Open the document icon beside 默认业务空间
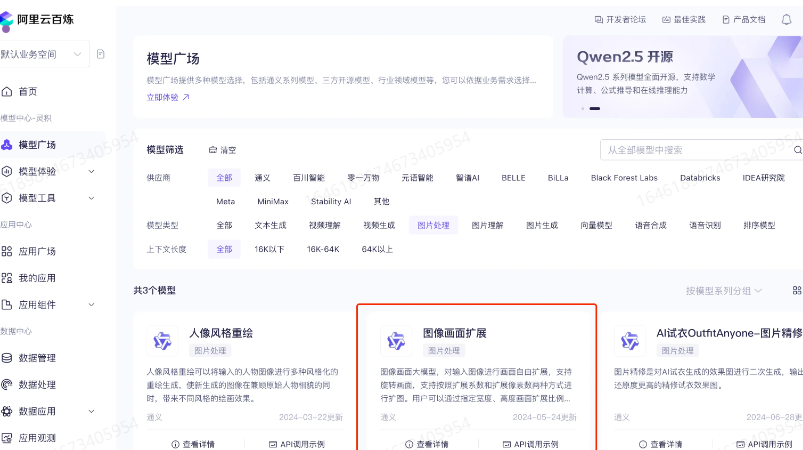Image resolution: width=803 pixels, height=450 pixels. (x=100, y=54)
